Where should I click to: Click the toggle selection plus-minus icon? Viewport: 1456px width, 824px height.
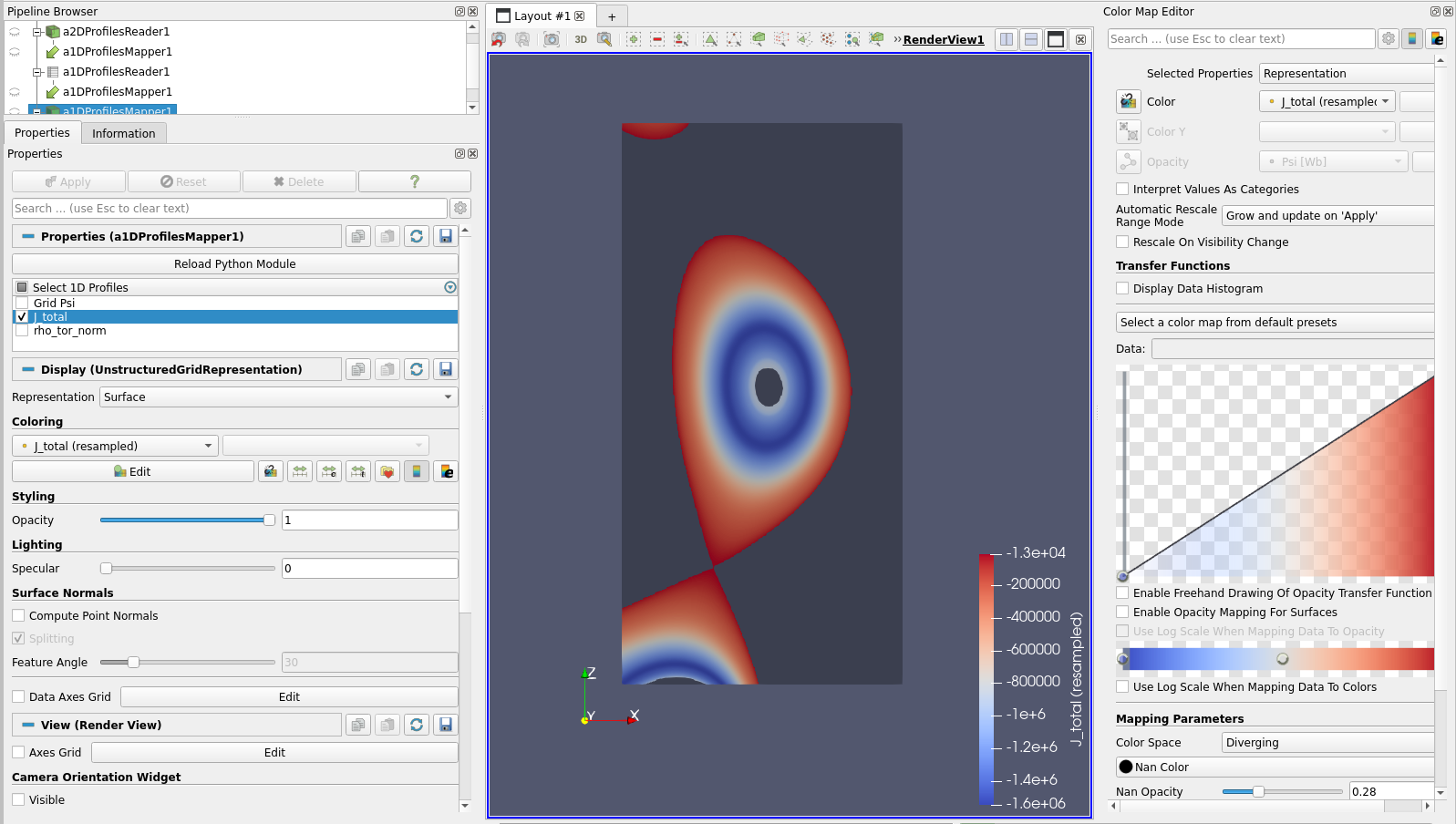click(681, 39)
